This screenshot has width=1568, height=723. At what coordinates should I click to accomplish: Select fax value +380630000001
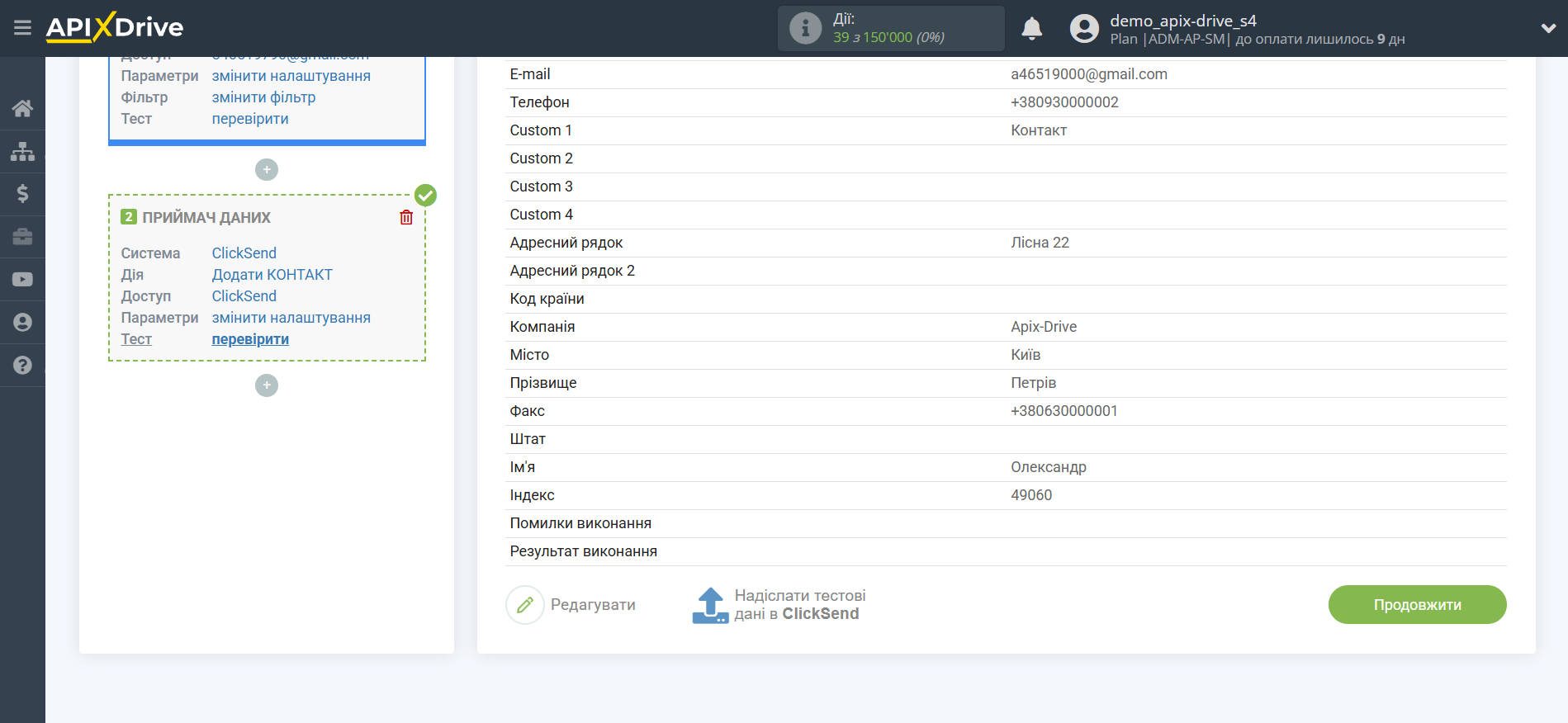pos(1064,411)
